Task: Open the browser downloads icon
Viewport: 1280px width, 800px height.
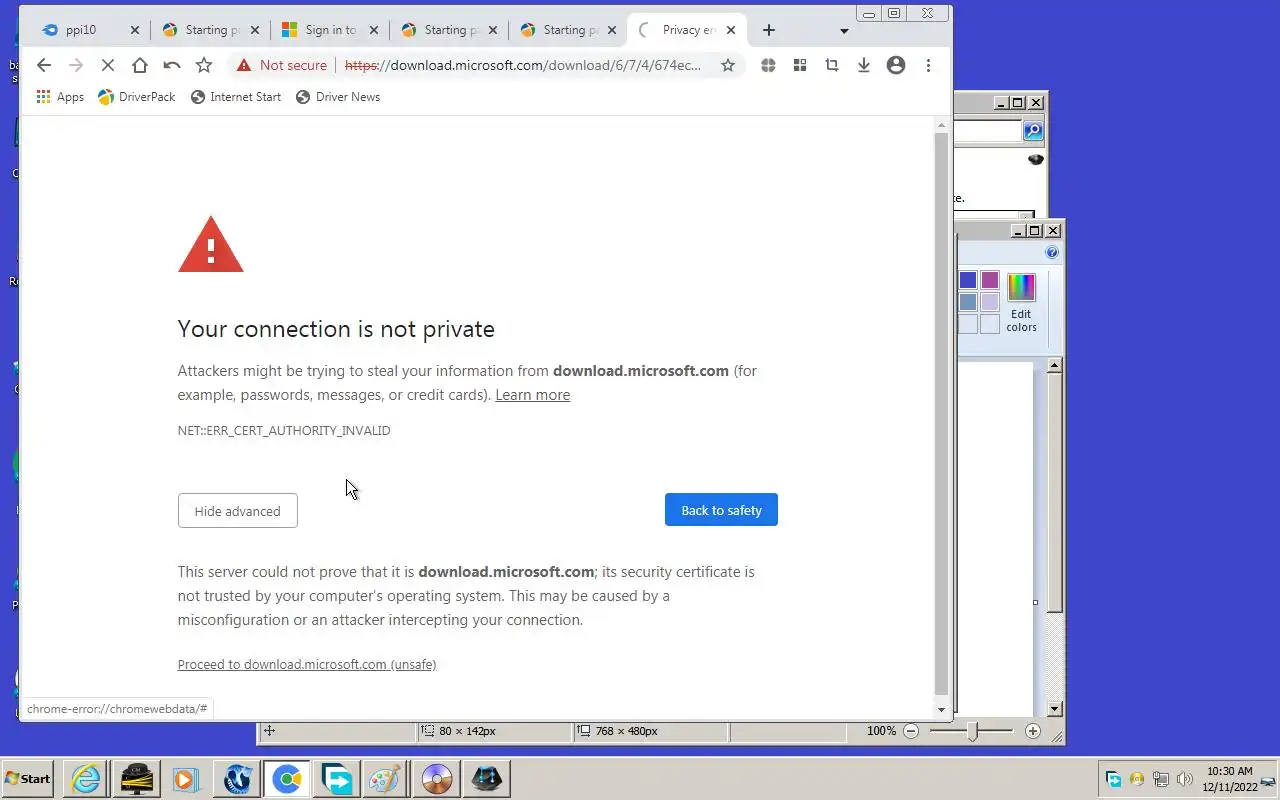Action: (x=864, y=65)
